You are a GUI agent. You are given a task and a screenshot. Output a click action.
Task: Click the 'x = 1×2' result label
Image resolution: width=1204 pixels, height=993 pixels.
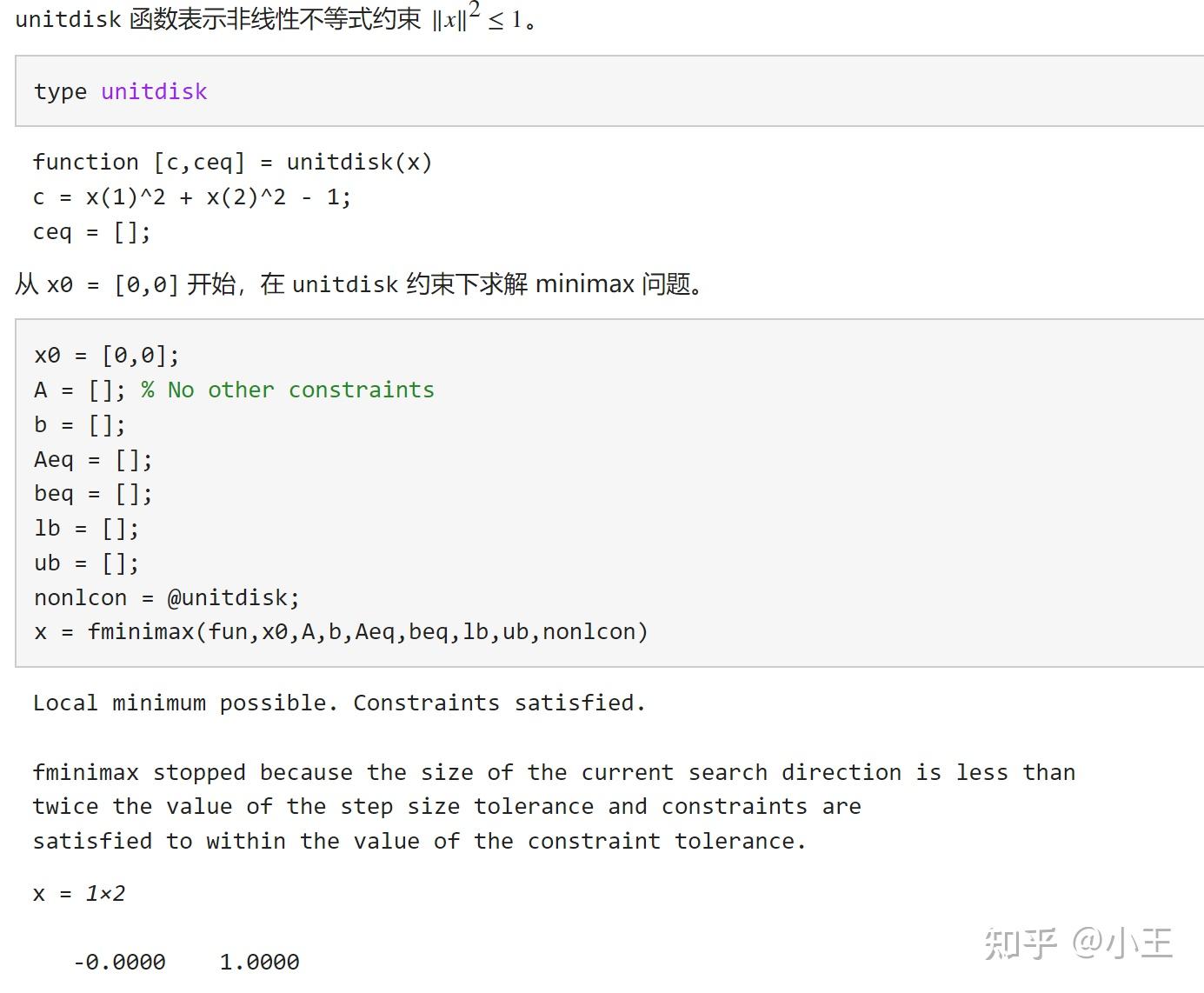(x=79, y=894)
